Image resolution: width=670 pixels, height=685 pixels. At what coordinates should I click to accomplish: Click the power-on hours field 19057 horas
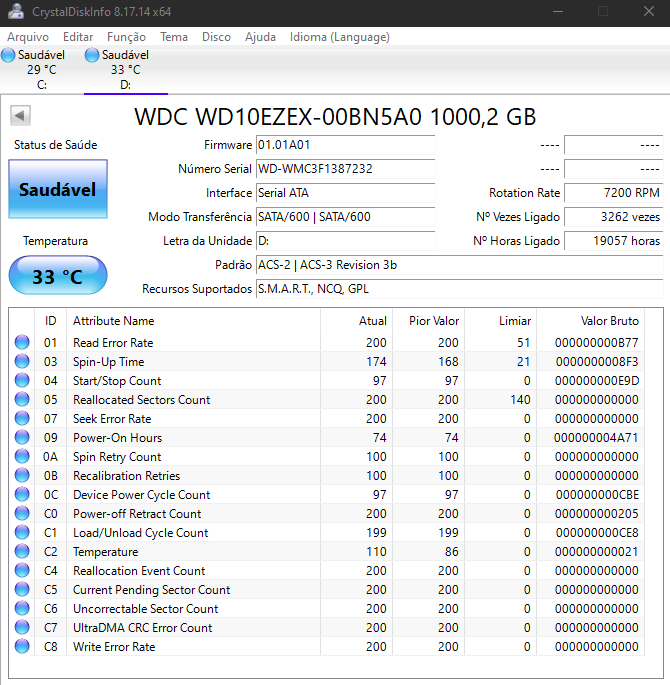[613, 241]
